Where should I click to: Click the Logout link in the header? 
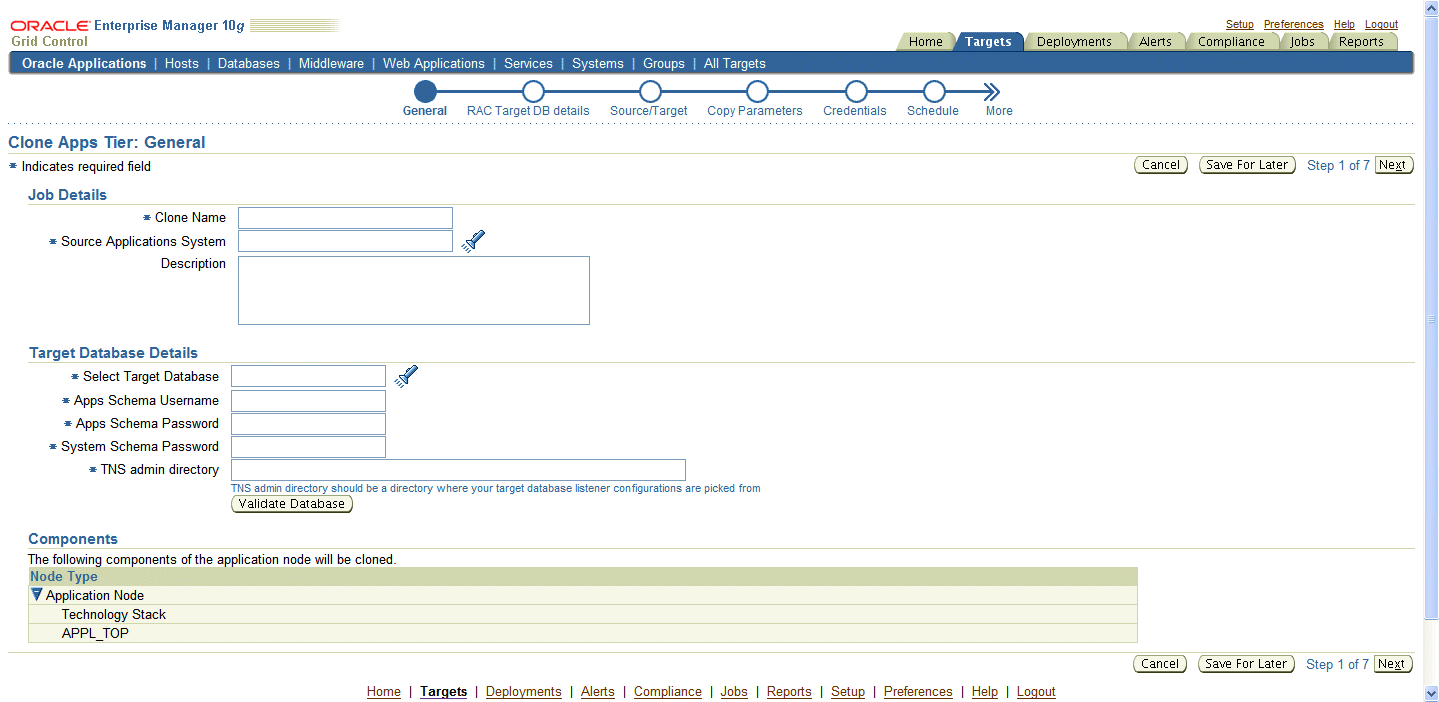click(x=1382, y=24)
